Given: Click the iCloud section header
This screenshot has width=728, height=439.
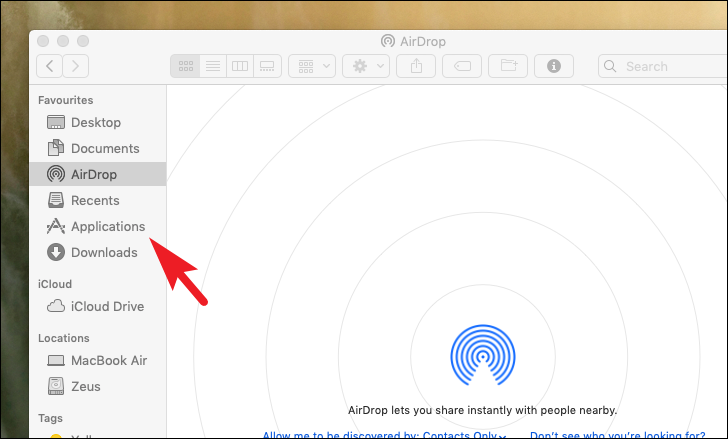Looking at the screenshot, I should click(55, 284).
